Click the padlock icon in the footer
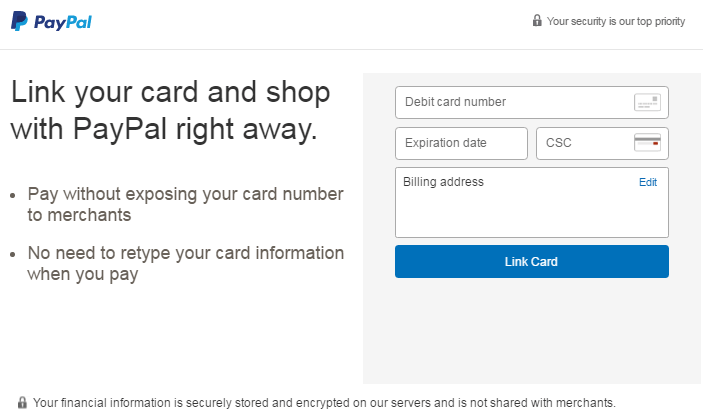 [22, 402]
